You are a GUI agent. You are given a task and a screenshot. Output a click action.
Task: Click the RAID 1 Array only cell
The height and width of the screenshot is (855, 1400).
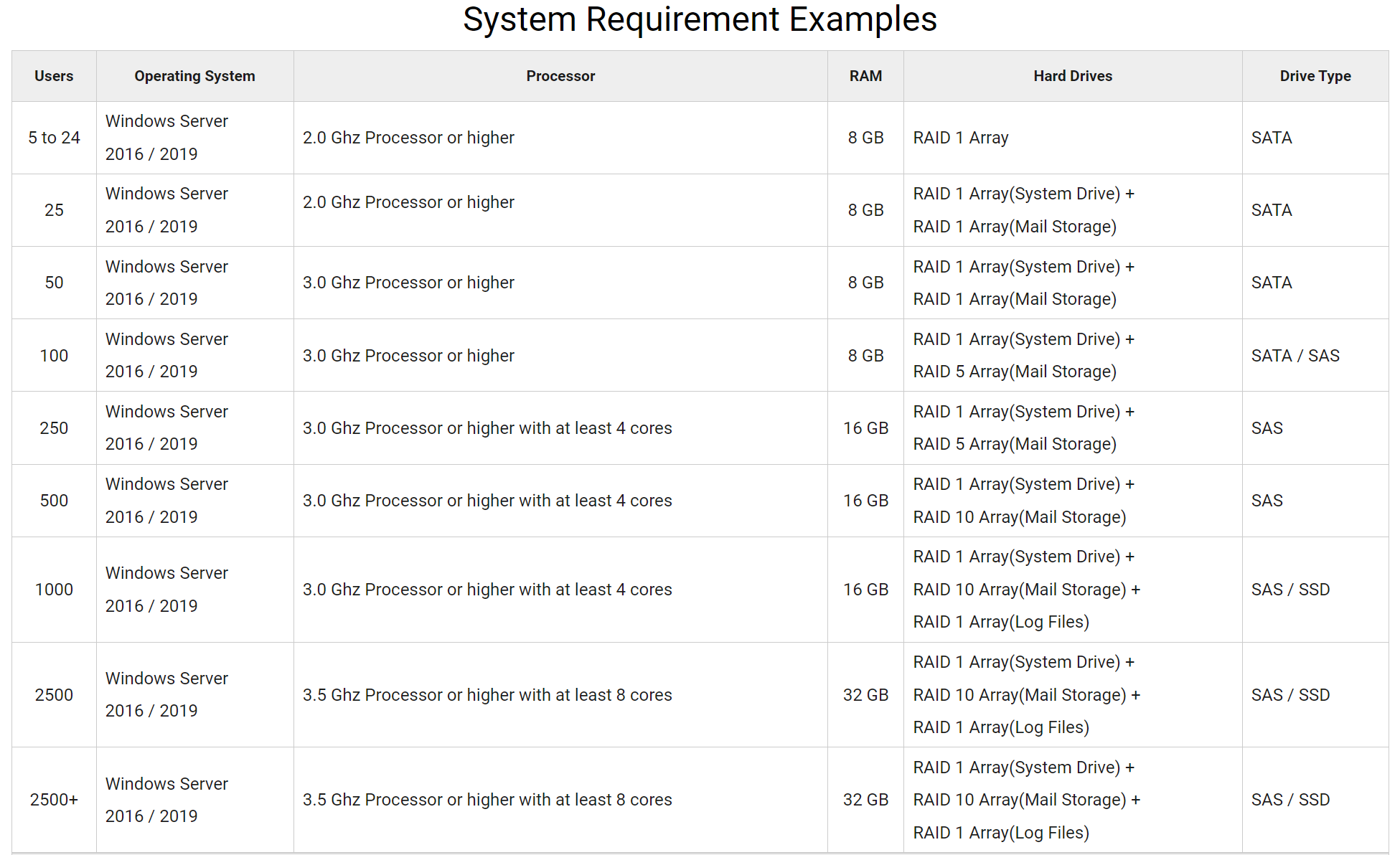tap(960, 138)
